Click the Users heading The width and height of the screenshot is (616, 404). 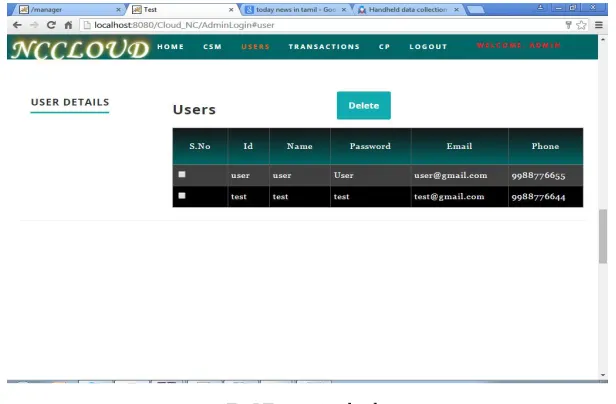pyautogui.click(x=194, y=110)
